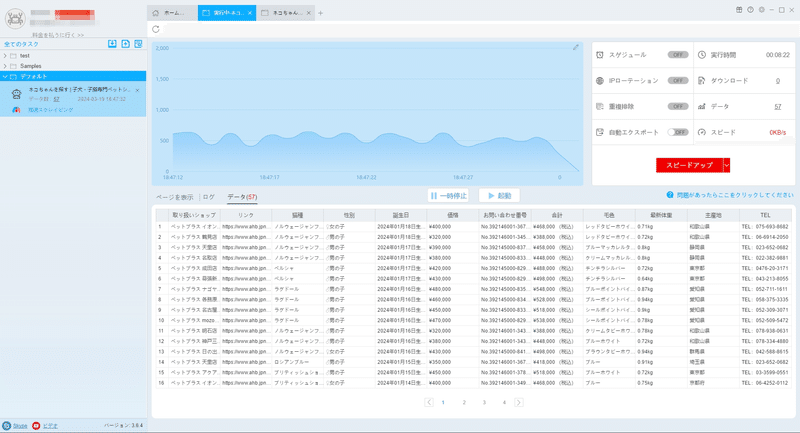The height and width of the screenshot is (433, 800).
Task: Open the Skype link in the footer
Action: (20, 426)
